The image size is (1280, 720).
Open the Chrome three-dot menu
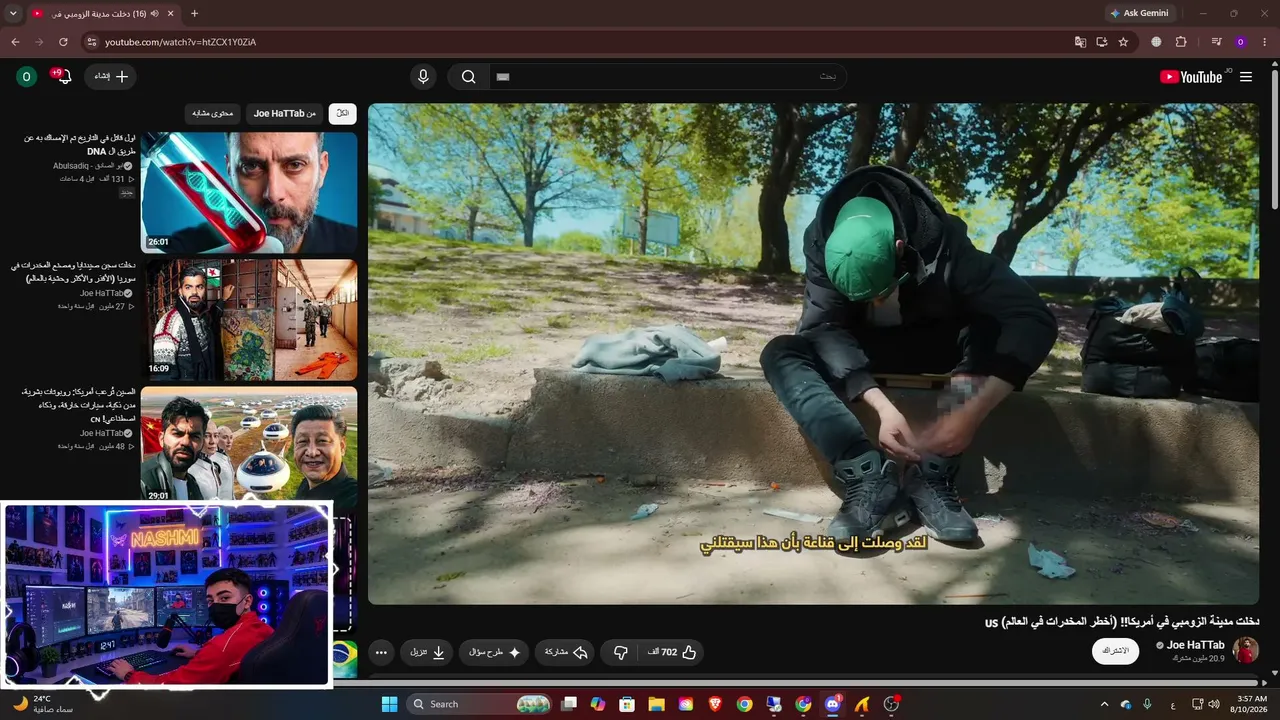(1265, 42)
